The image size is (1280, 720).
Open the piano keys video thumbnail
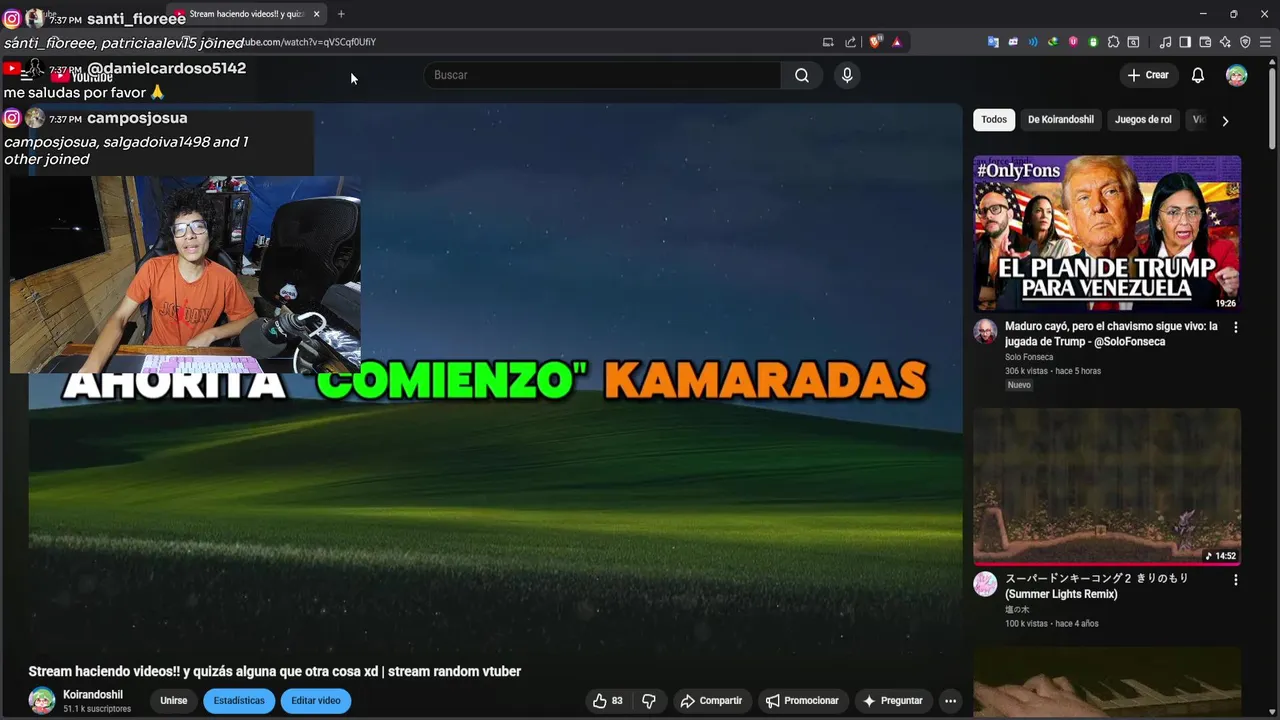pos(1107,682)
